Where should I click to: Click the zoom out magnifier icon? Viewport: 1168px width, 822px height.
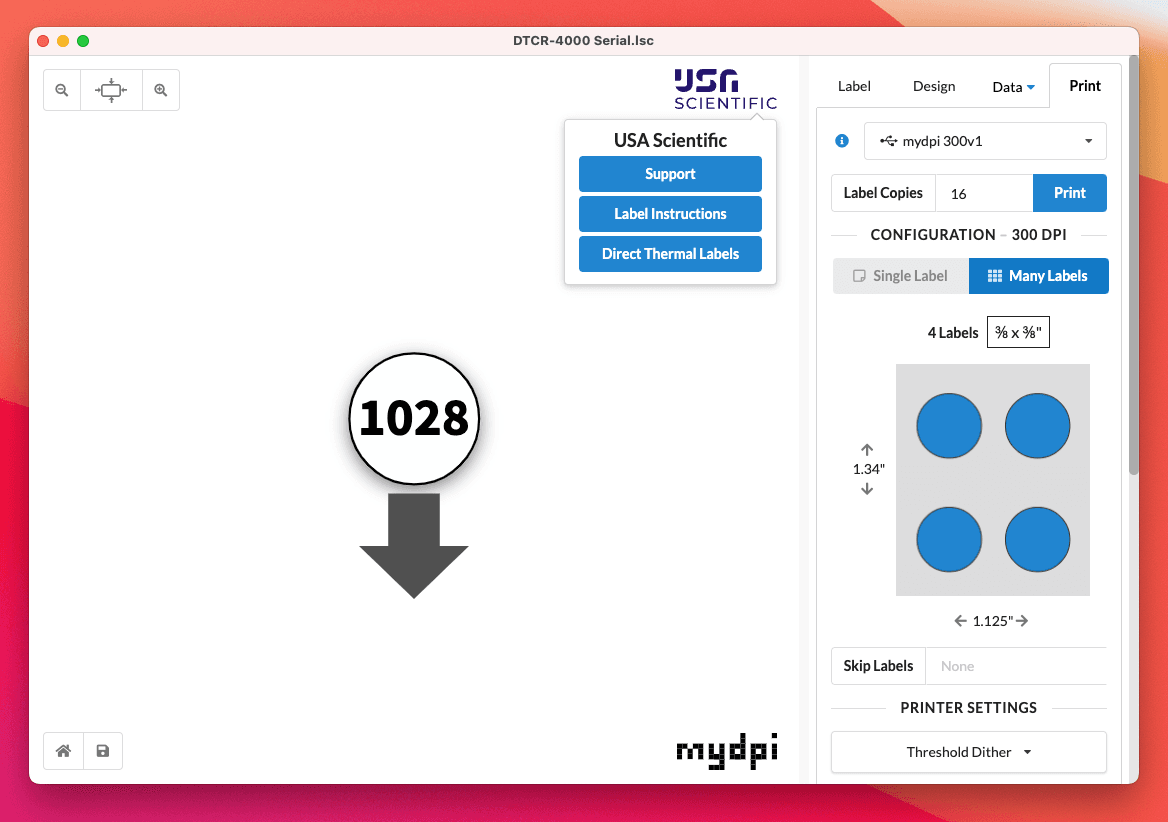click(62, 90)
